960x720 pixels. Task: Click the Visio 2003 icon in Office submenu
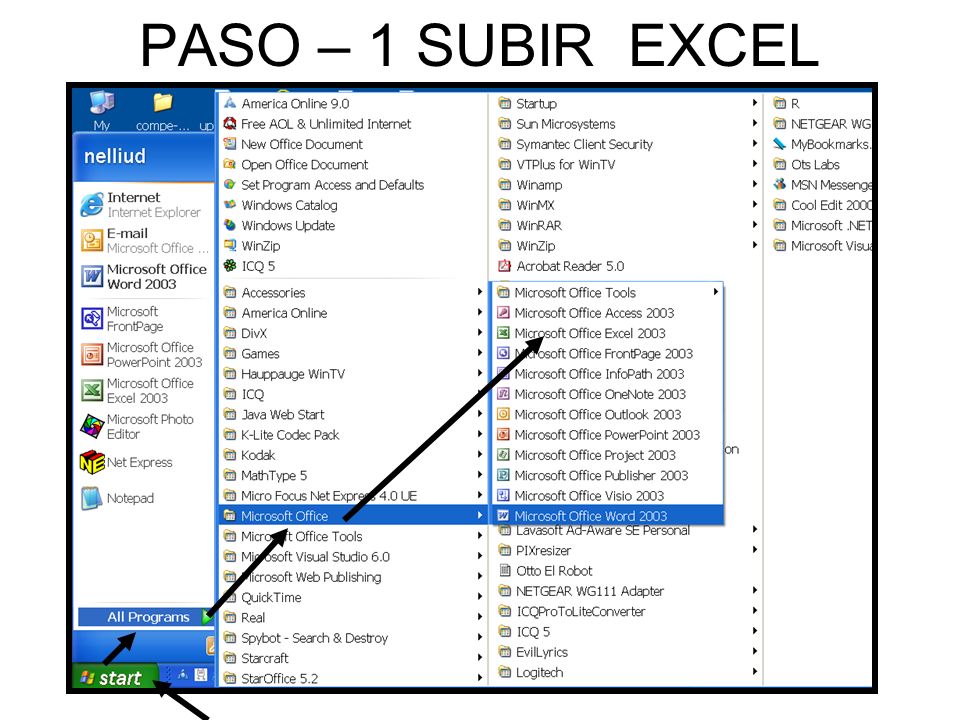click(x=503, y=495)
